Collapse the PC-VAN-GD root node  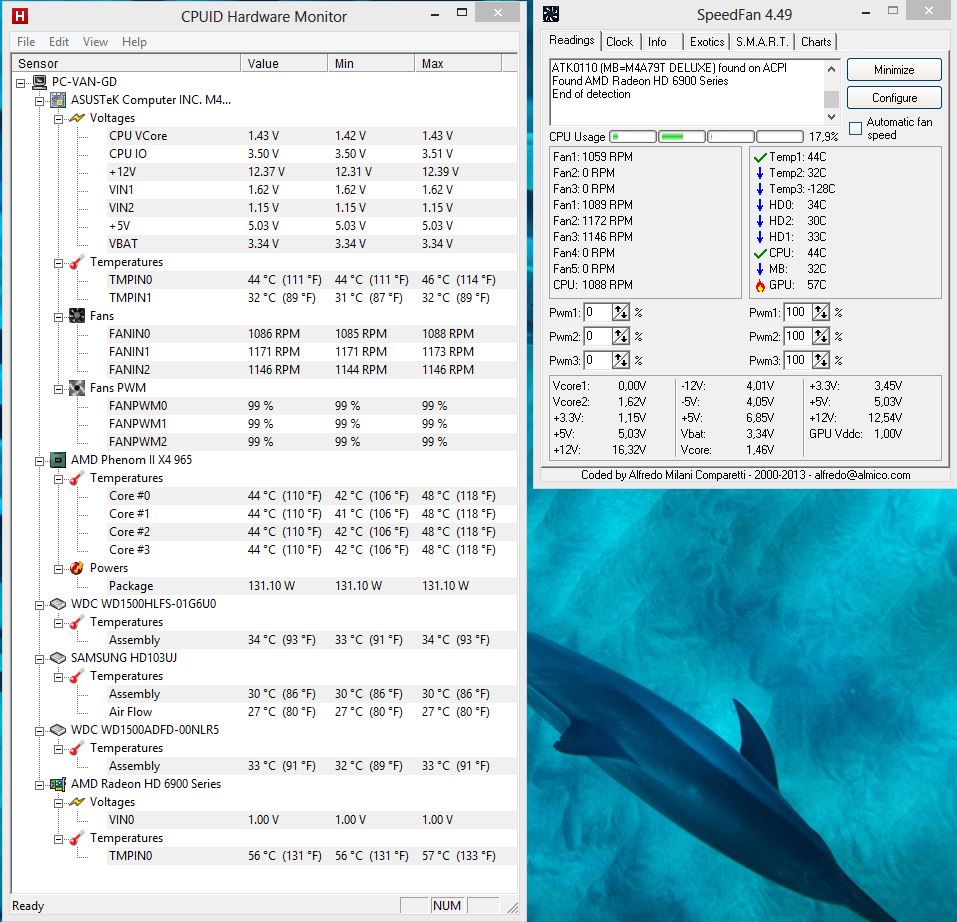click(x=21, y=82)
